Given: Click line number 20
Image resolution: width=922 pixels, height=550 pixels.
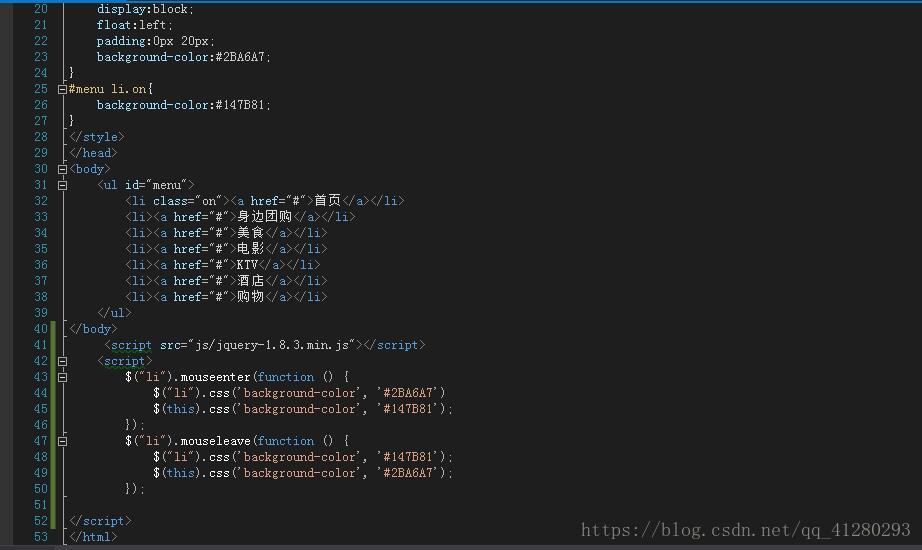Looking at the screenshot, I should click(41, 9).
